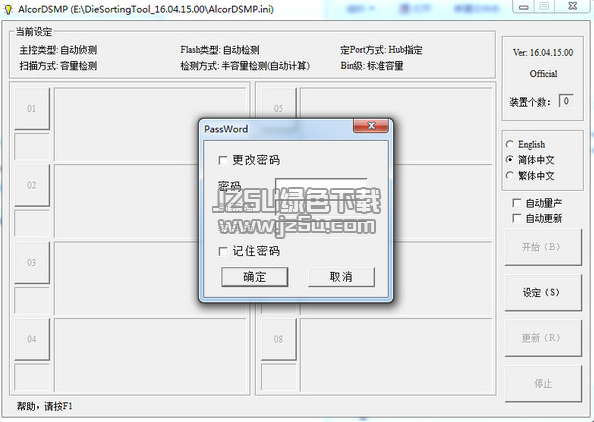Screen dimensions: 594x422
Task: Enable the 自动更新 checkbox
Action: (516, 218)
